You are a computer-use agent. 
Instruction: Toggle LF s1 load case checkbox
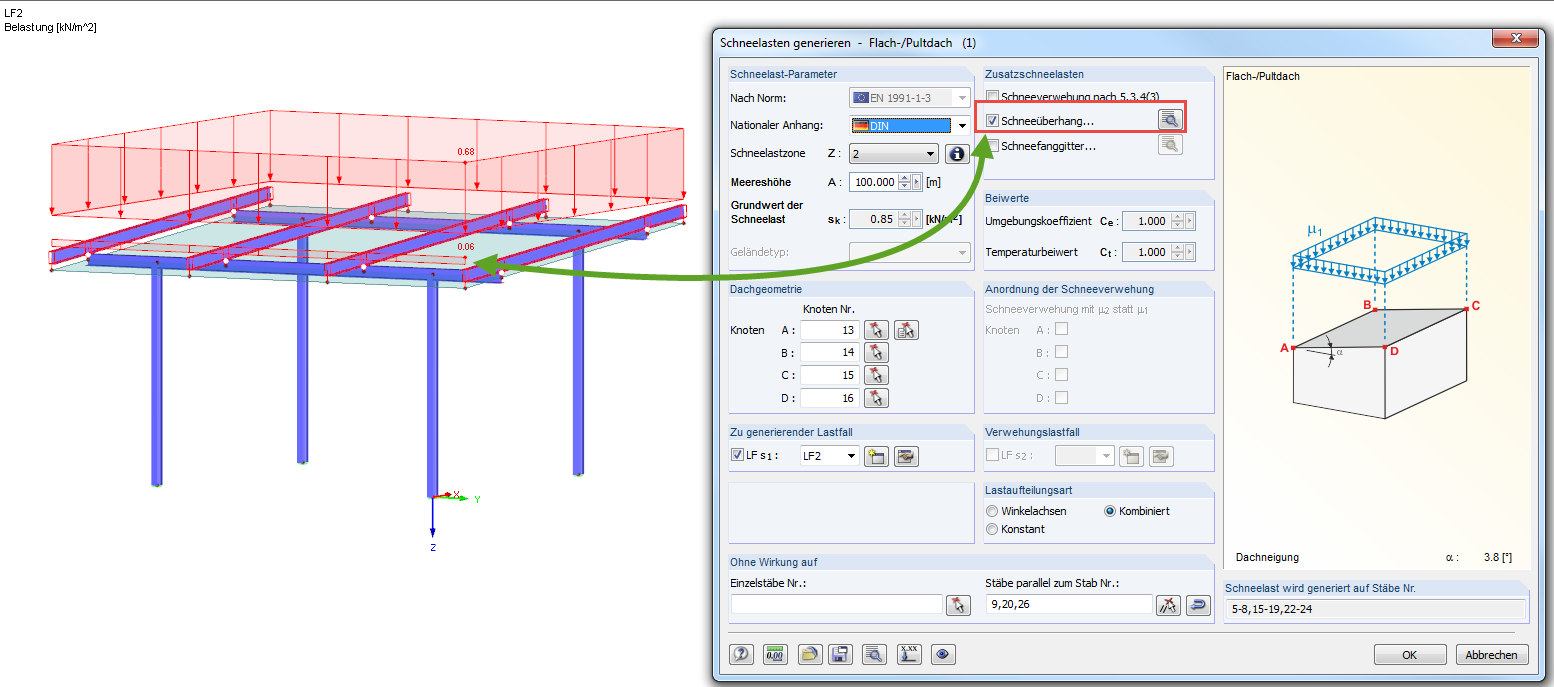pyautogui.click(x=737, y=456)
